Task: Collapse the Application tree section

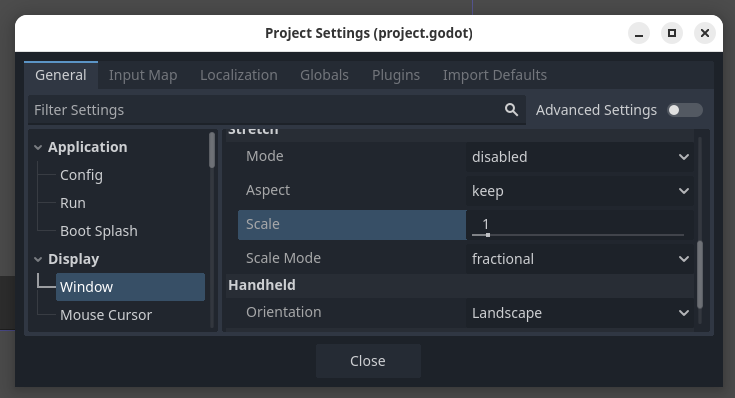Action: click(38, 147)
